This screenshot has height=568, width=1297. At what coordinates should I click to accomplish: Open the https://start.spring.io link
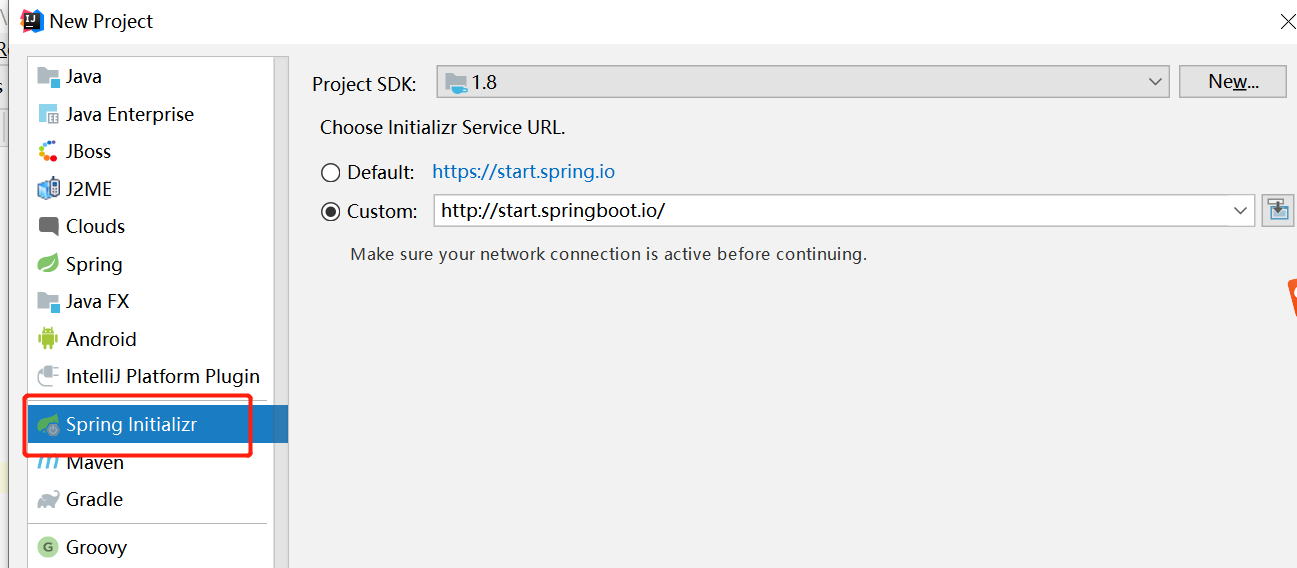(523, 172)
